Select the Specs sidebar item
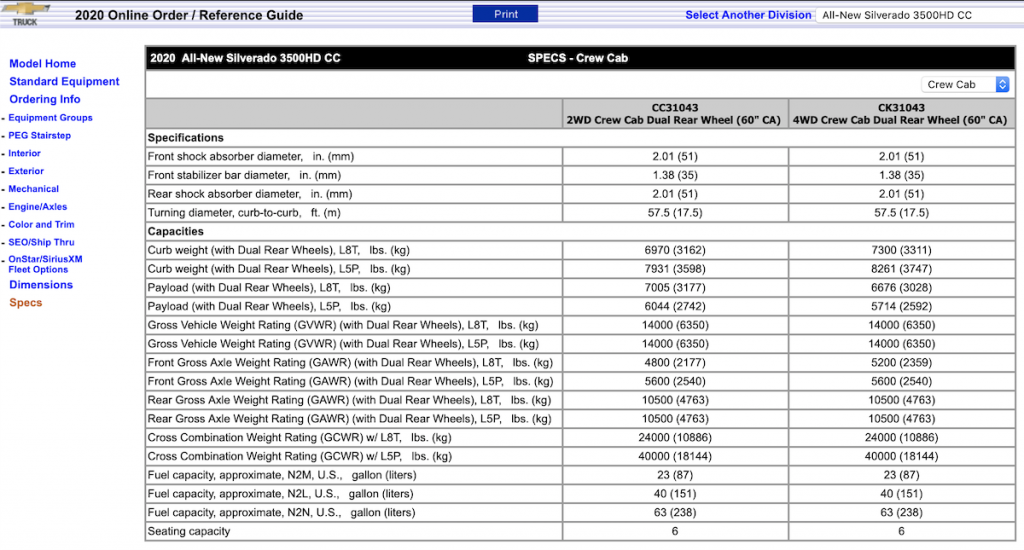Image resolution: width=1024 pixels, height=550 pixels. click(x=25, y=302)
